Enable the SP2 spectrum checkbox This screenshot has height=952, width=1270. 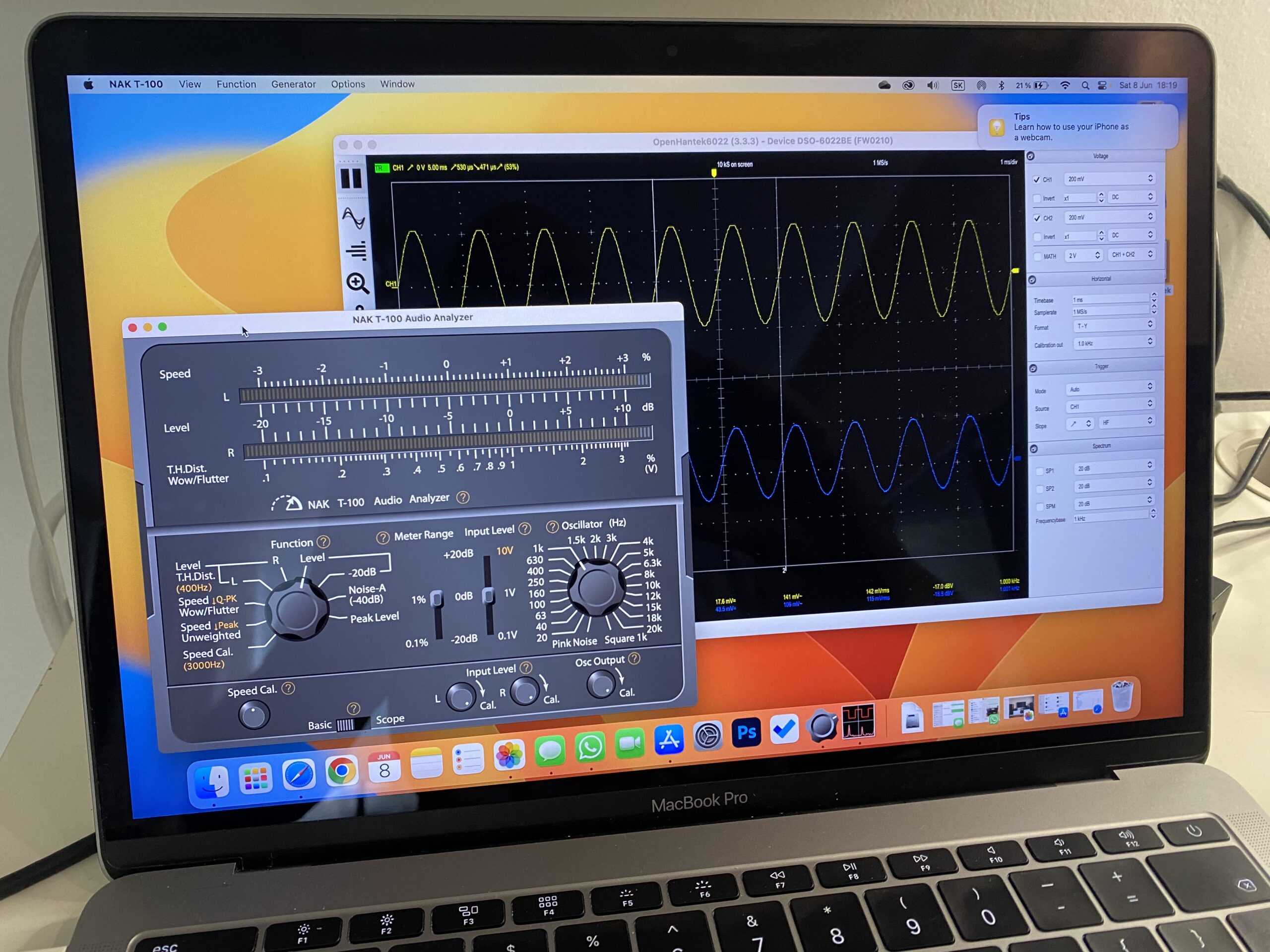pos(1039,489)
